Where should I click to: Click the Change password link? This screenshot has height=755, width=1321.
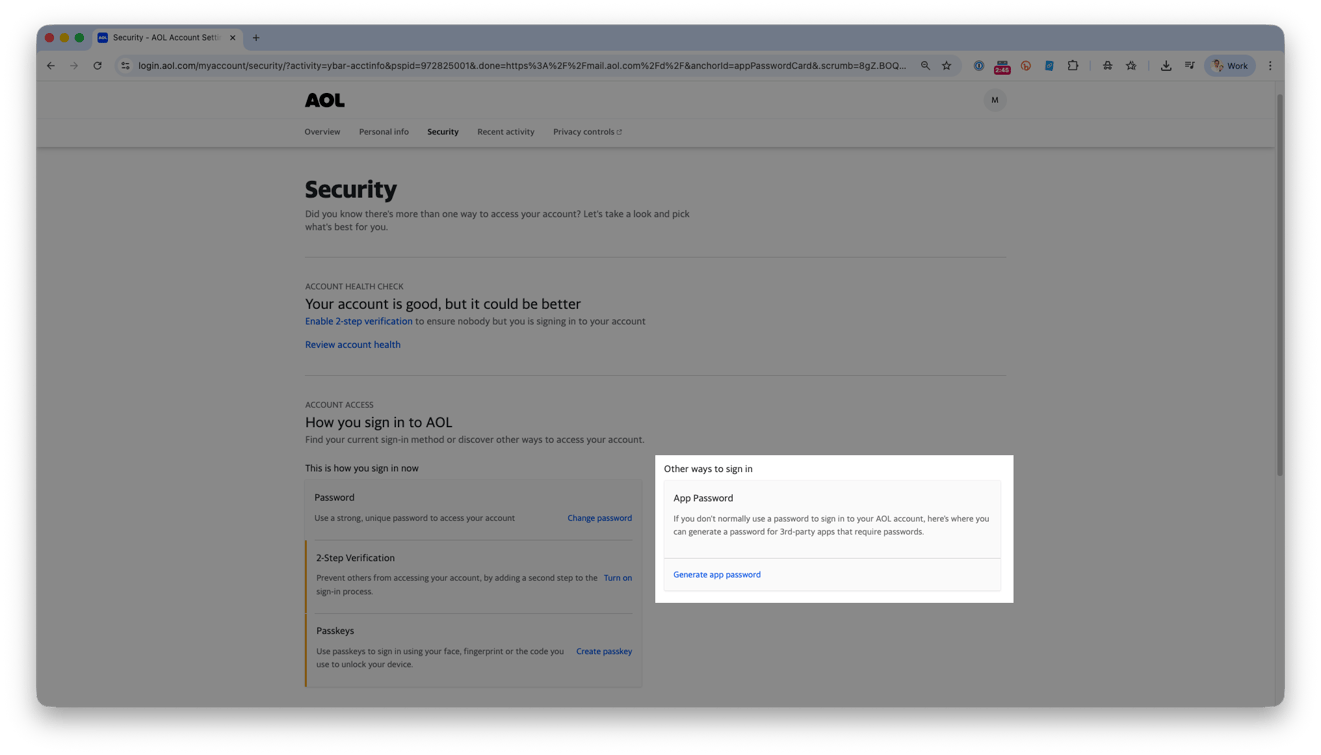pyautogui.click(x=599, y=518)
